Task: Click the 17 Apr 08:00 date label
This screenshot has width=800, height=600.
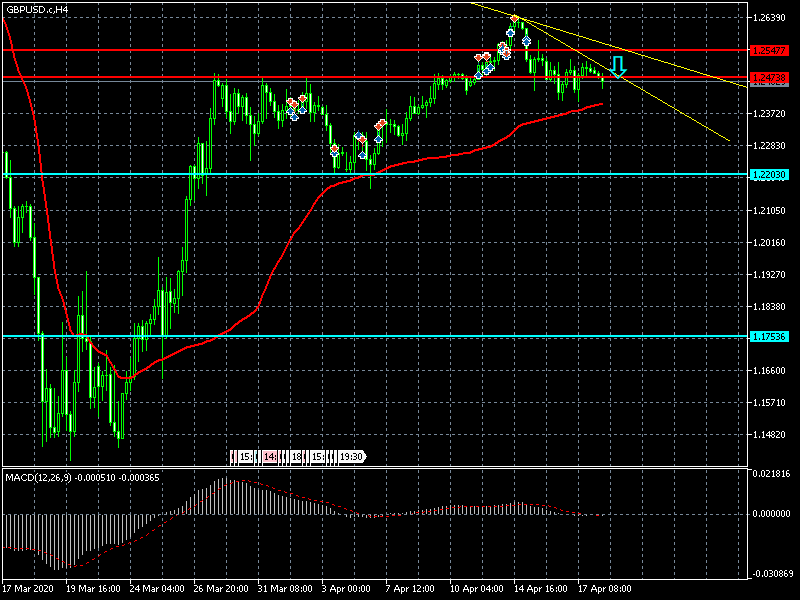Action: tap(604, 589)
